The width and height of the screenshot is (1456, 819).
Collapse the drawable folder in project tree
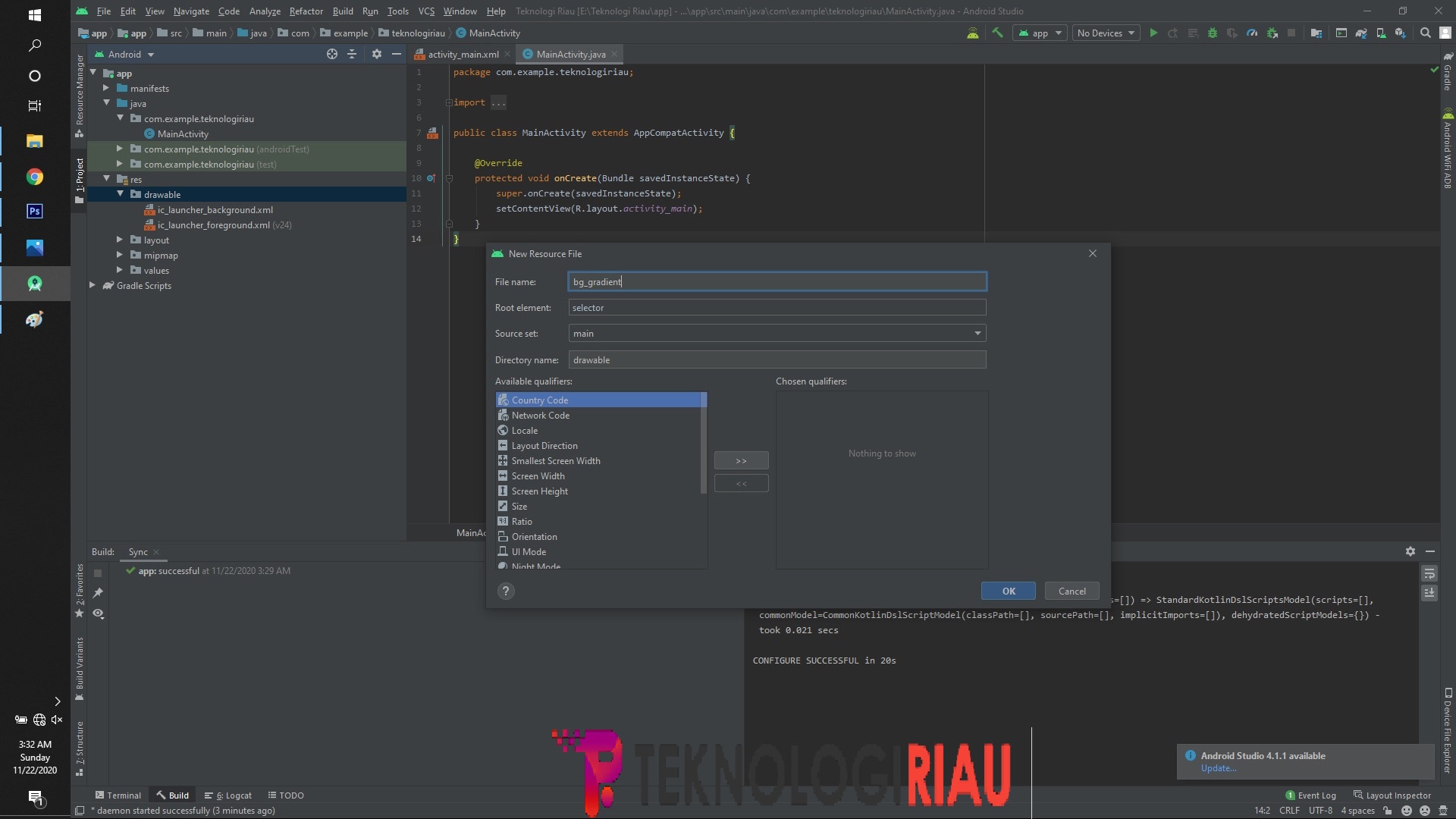click(x=120, y=194)
